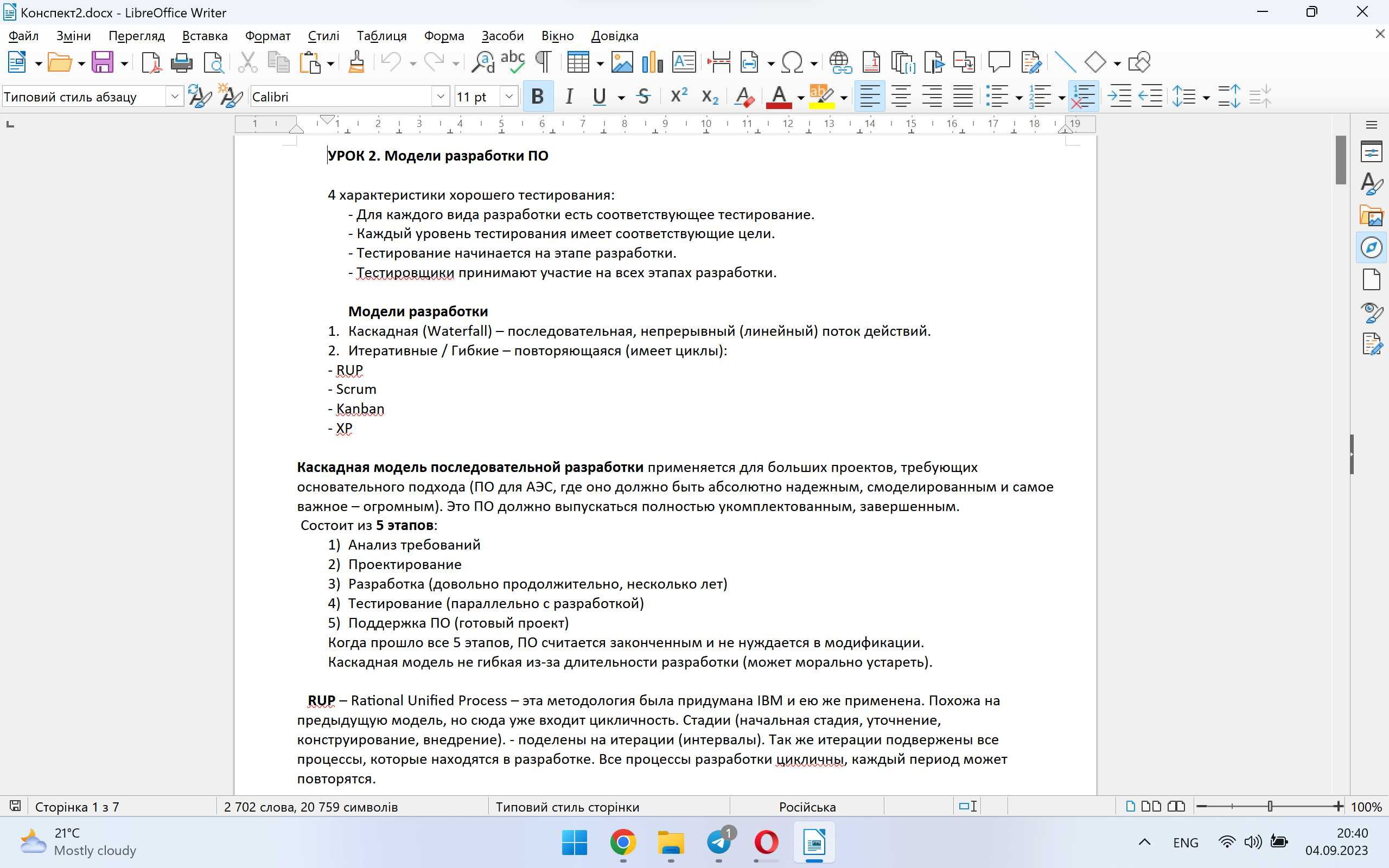The height and width of the screenshot is (868, 1389).
Task: Click the Copy icon
Action: [279, 62]
